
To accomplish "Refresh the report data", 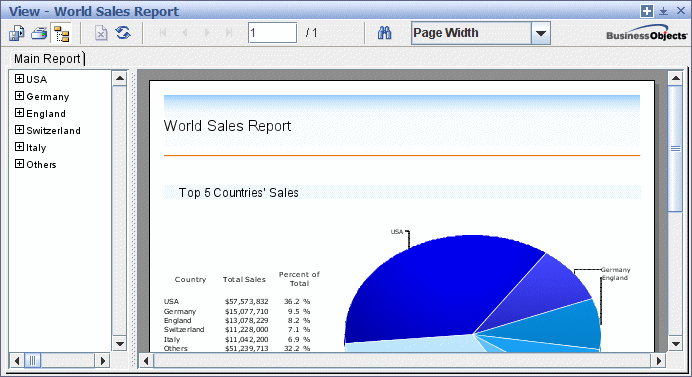I will tap(123, 33).
